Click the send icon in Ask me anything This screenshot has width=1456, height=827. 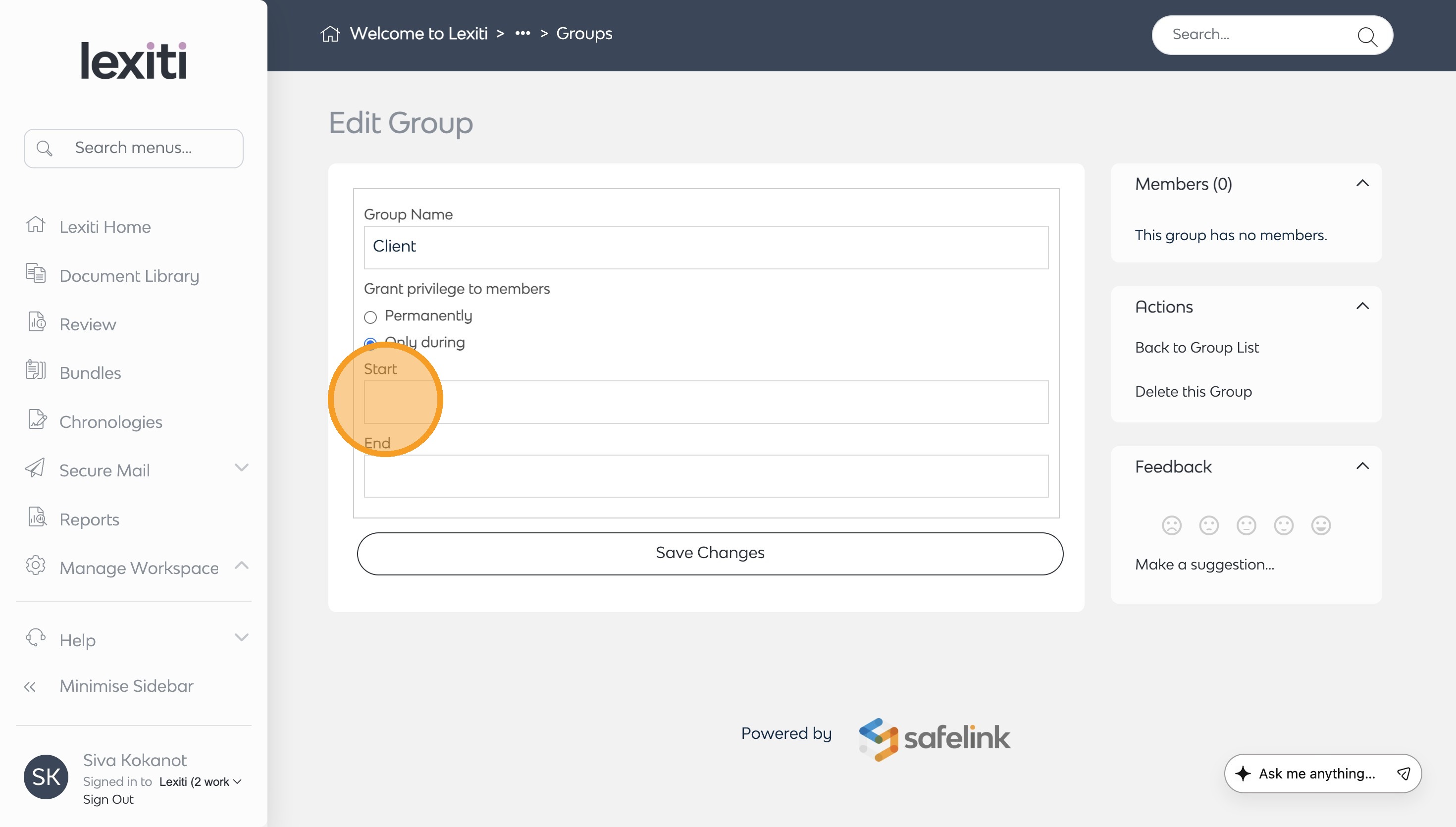pos(1404,773)
